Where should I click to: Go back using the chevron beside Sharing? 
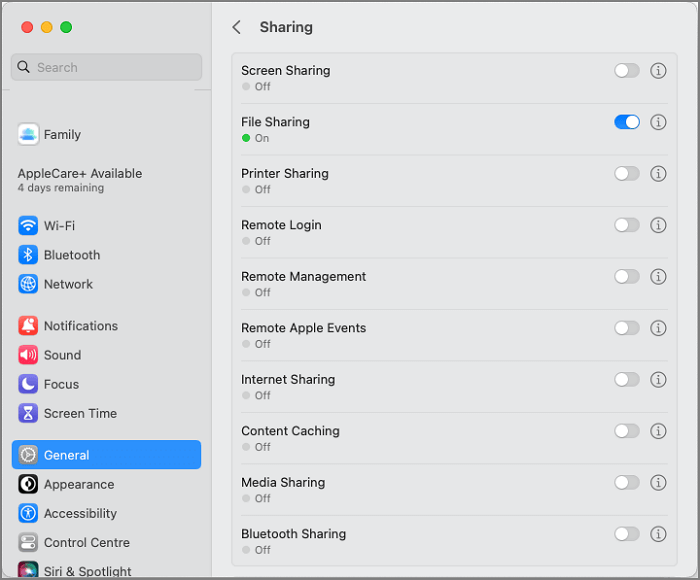click(x=237, y=27)
